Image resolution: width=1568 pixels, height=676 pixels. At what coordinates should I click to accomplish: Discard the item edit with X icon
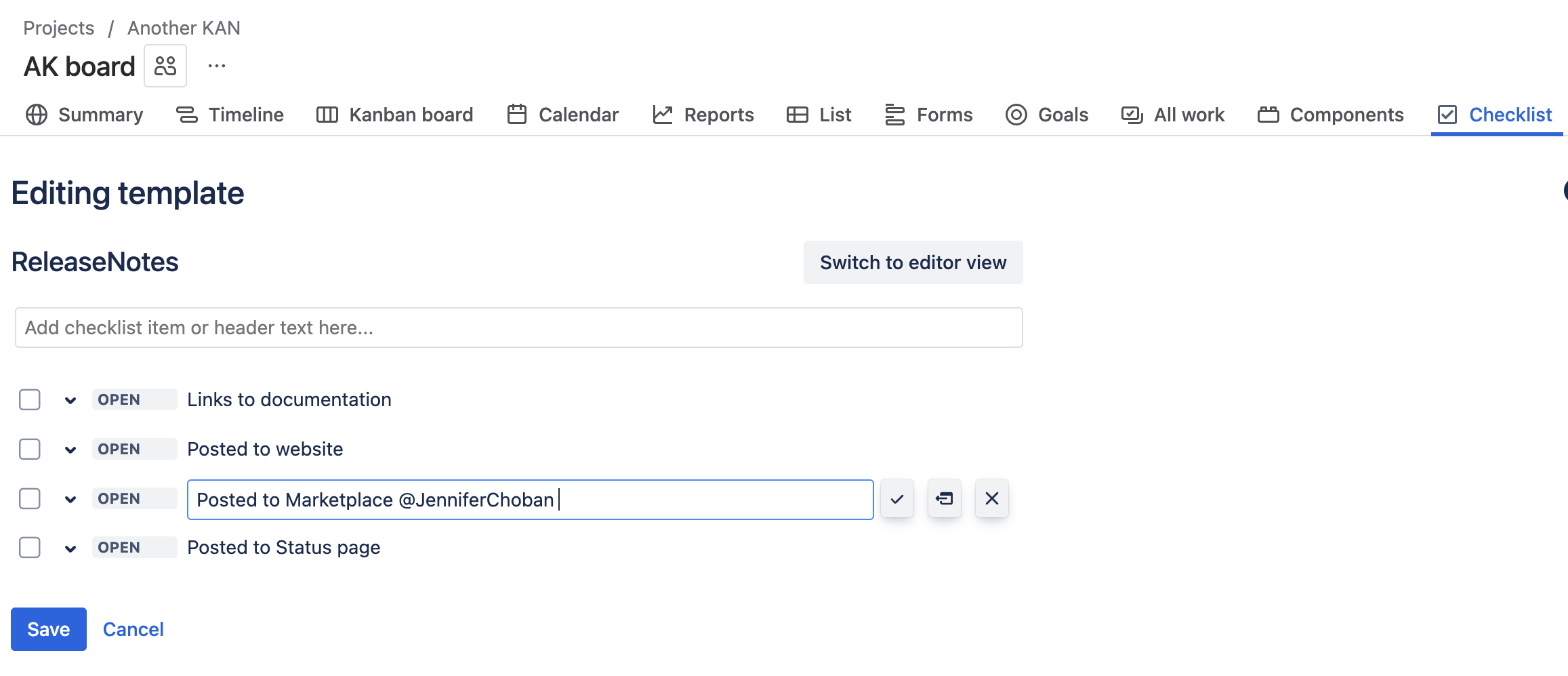(992, 499)
